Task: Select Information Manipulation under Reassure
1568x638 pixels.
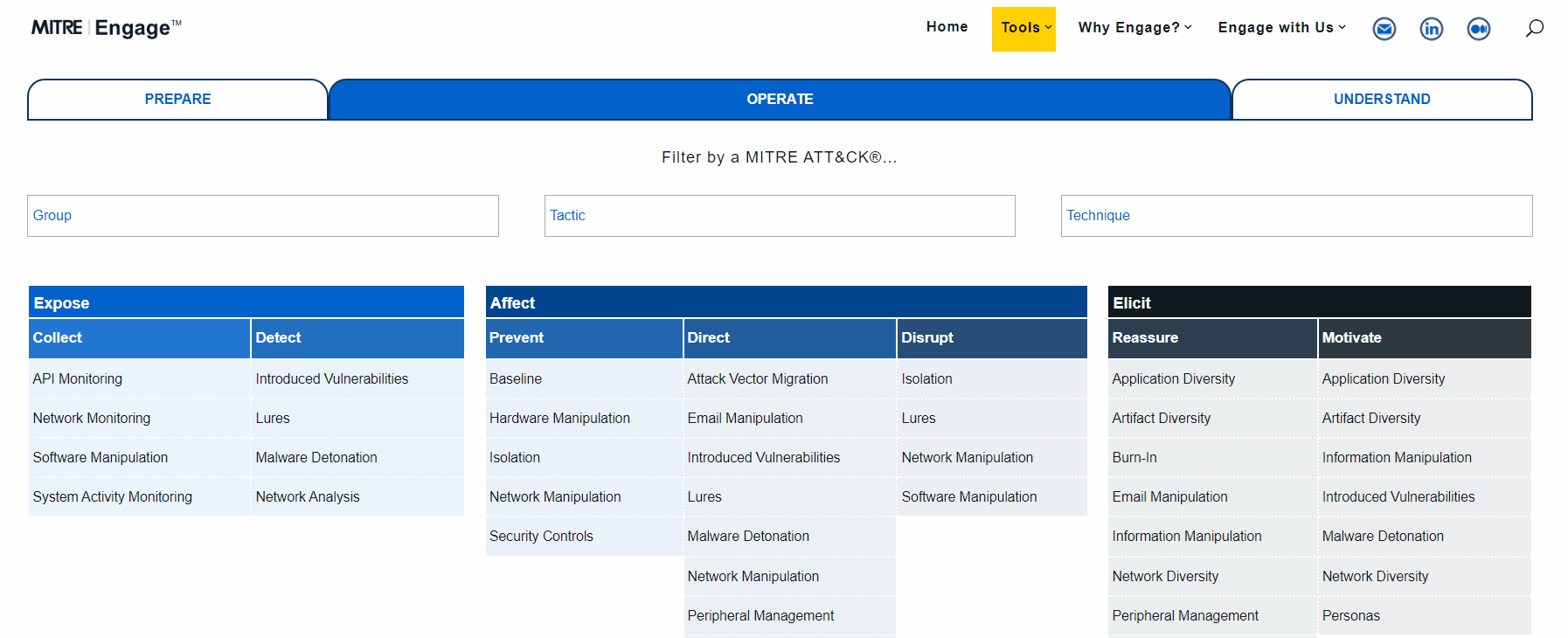Action: [x=1187, y=537]
